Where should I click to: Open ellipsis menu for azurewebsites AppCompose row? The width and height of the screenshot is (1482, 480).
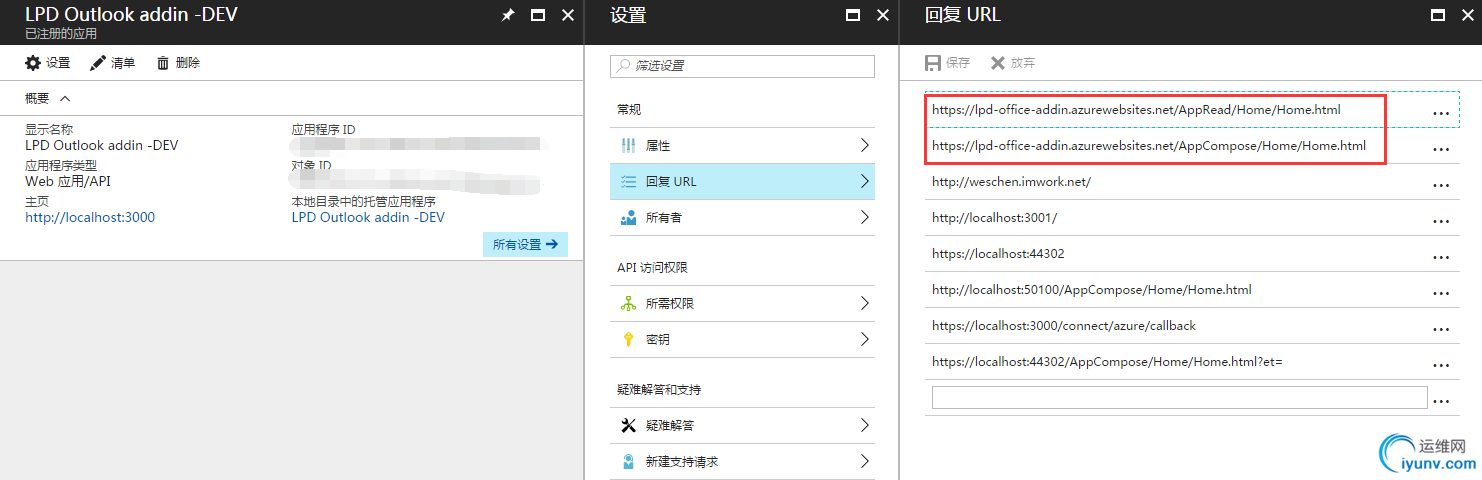(1441, 149)
